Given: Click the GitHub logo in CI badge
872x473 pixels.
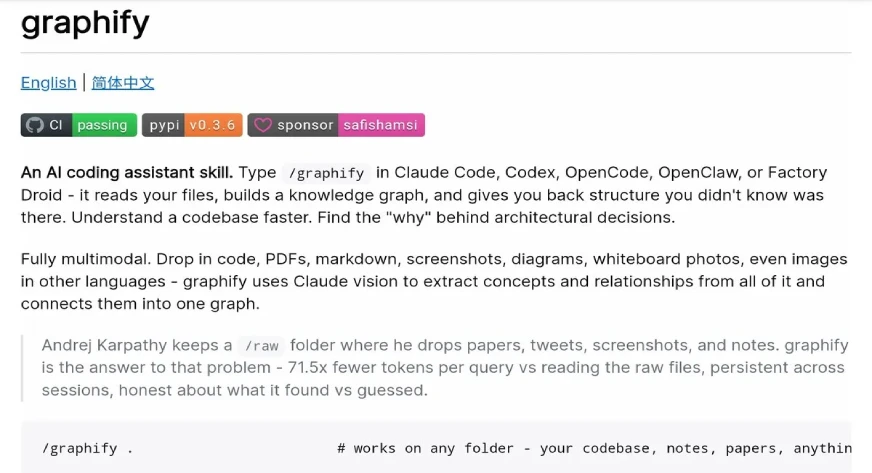Looking at the screenshot, I should click(35, 125).
